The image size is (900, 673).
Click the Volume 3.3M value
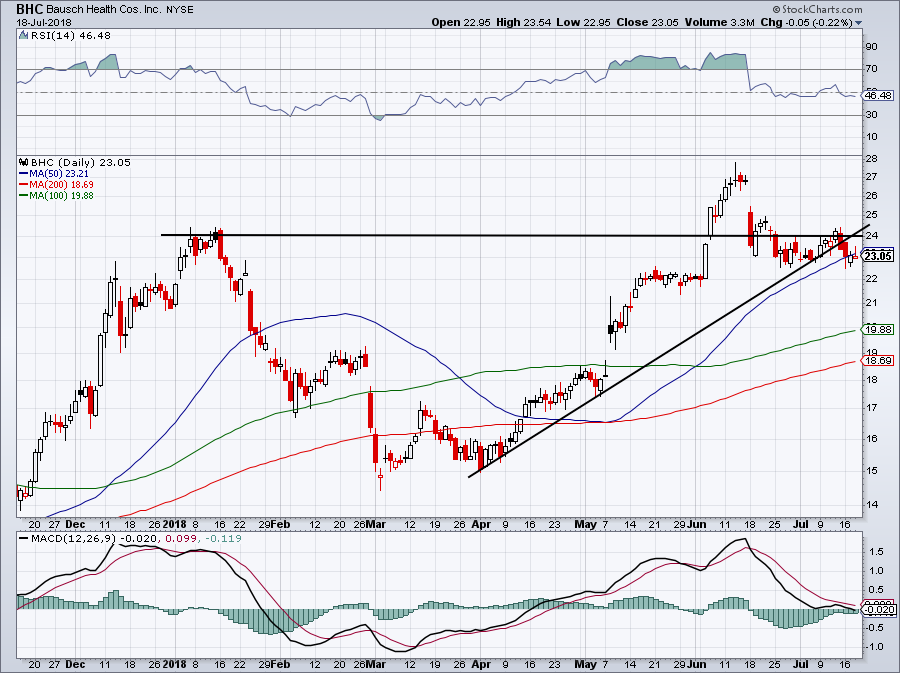[x=719, y=22]
